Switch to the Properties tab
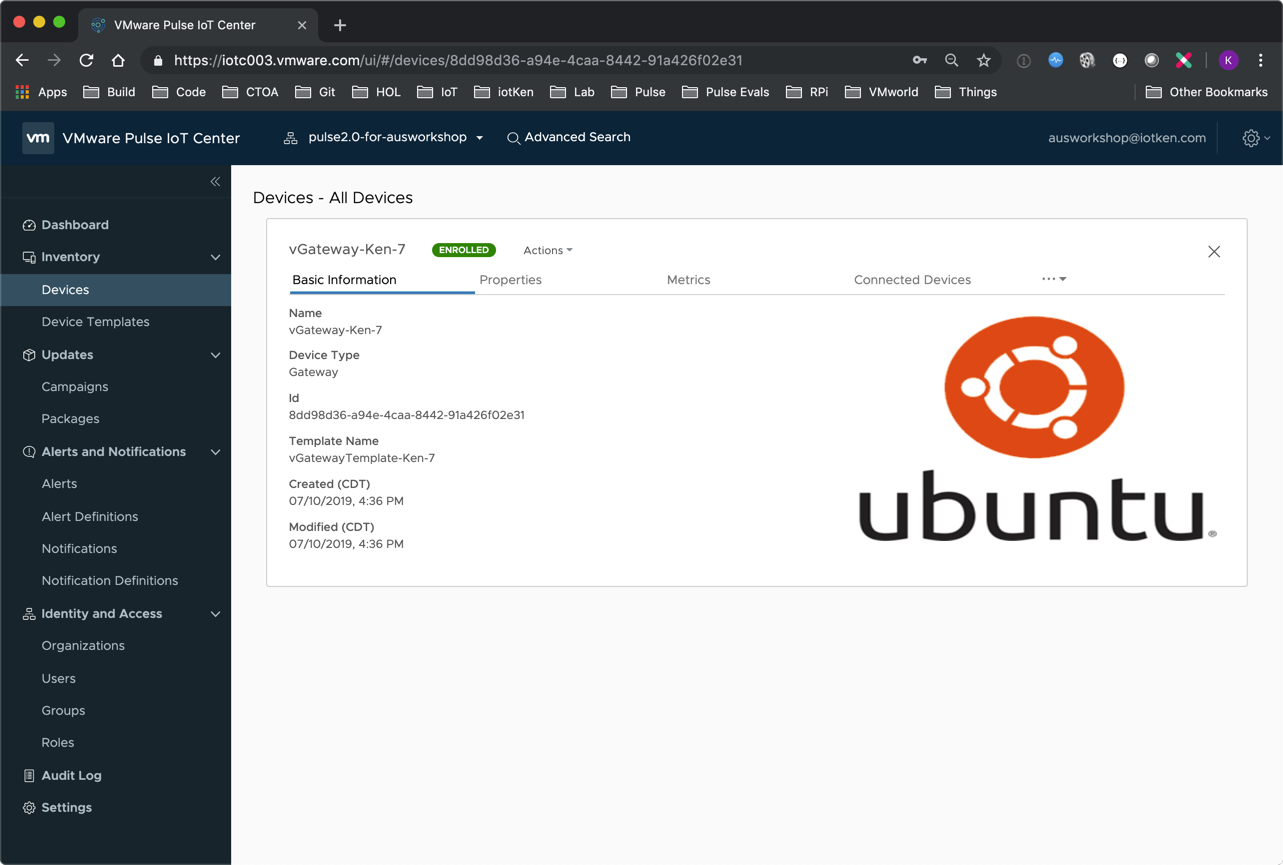This screenshot has width=1283, height=865. tap(510, 280)
